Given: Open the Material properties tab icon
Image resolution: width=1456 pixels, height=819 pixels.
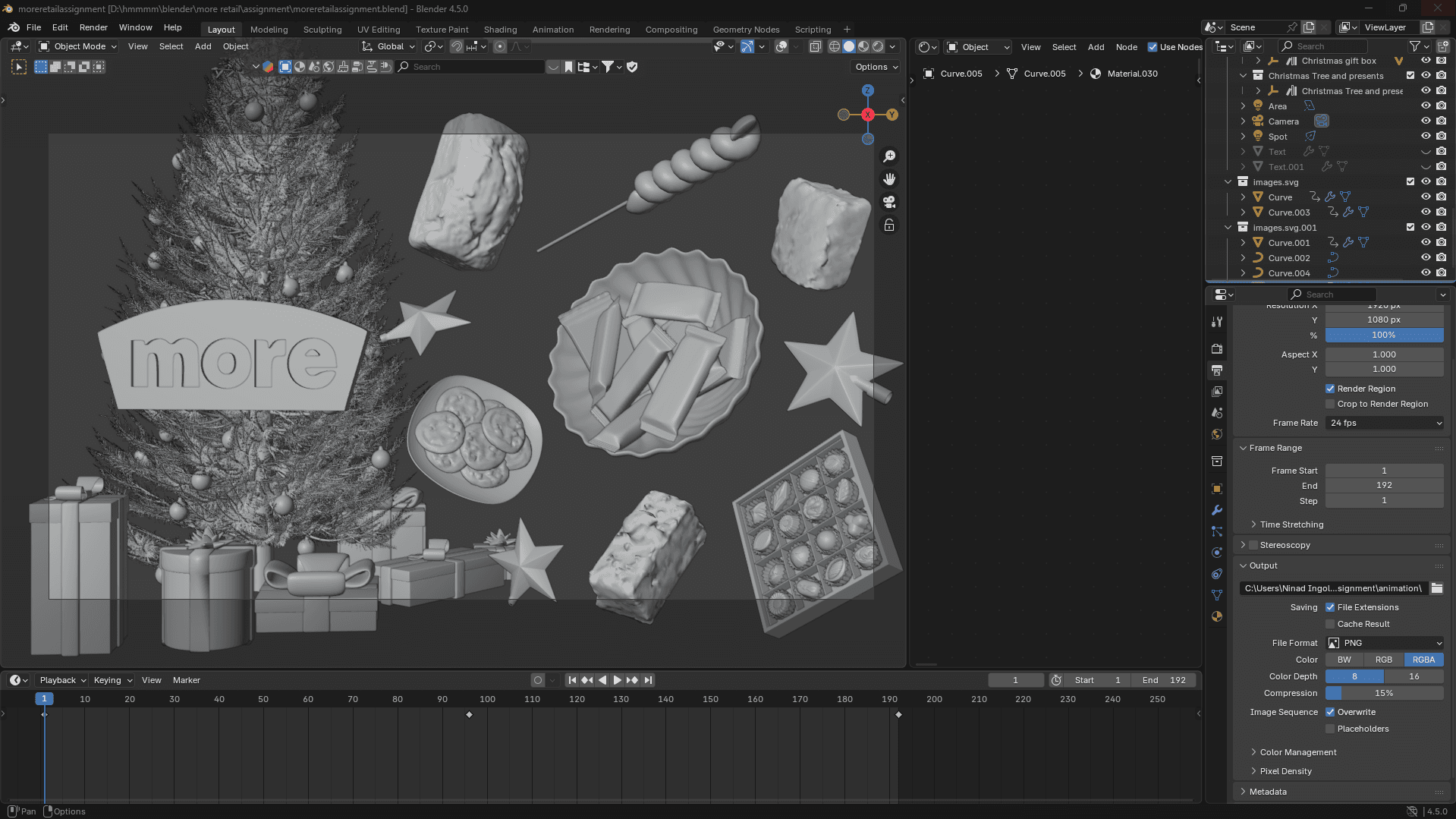Looking at the screenshot, I should 1217,616.
